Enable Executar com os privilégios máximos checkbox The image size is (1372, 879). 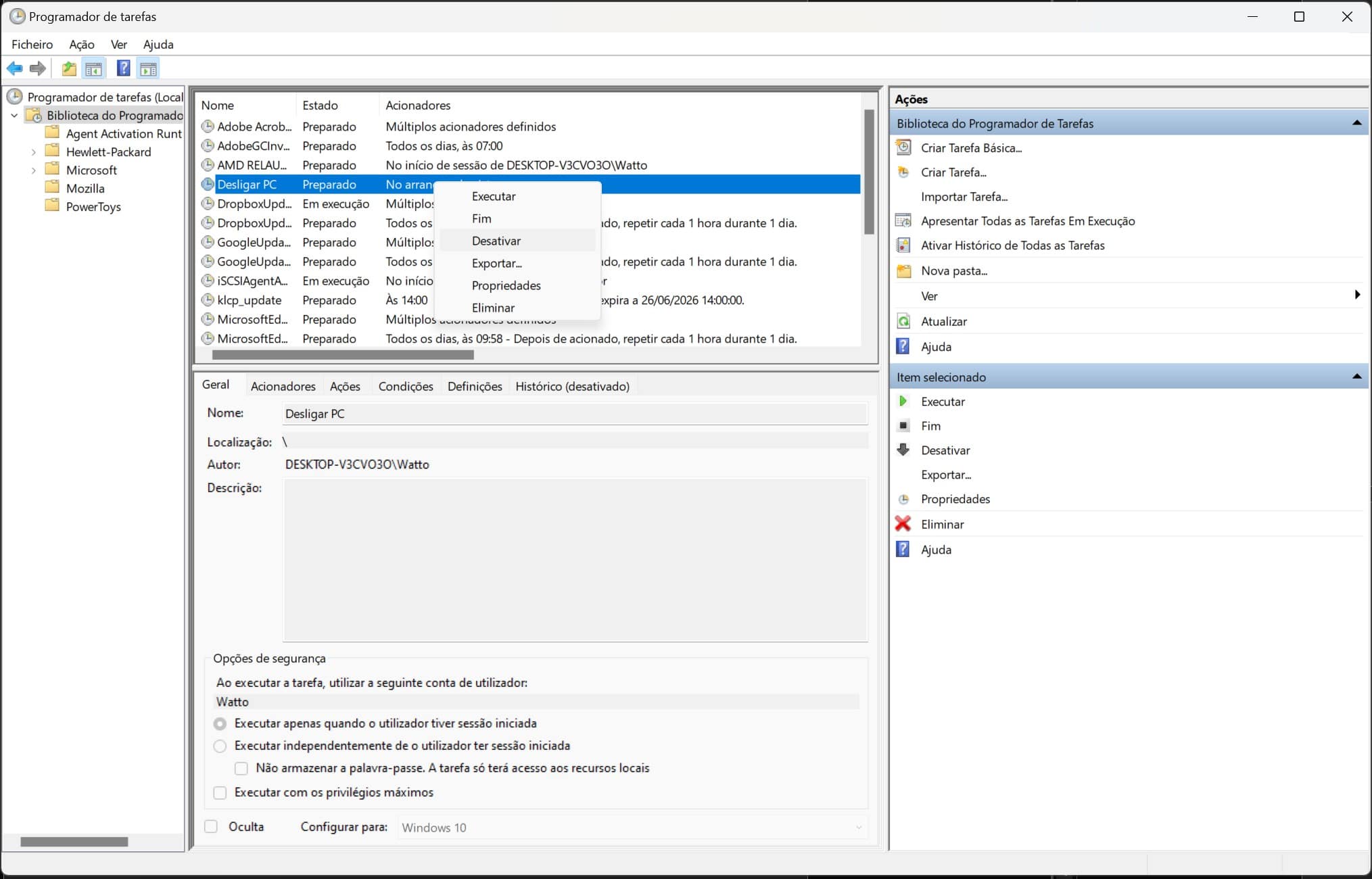[x=220, y=792]
